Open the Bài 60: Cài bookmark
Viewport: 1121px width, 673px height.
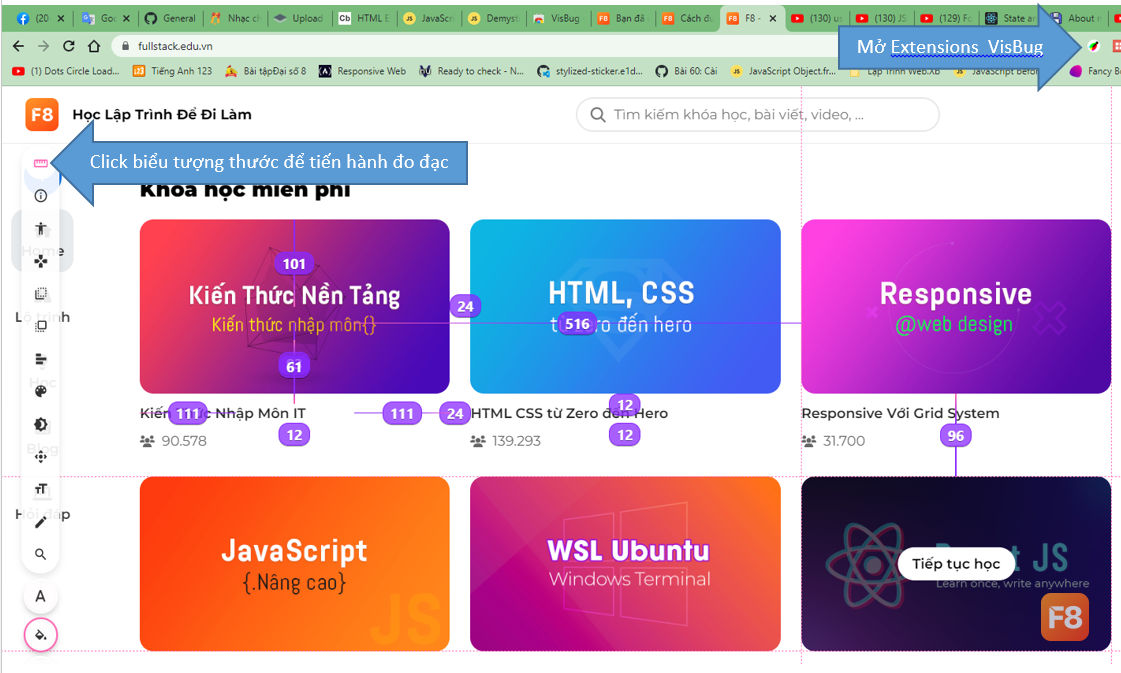pyautogui.click(x=686, y=71)
